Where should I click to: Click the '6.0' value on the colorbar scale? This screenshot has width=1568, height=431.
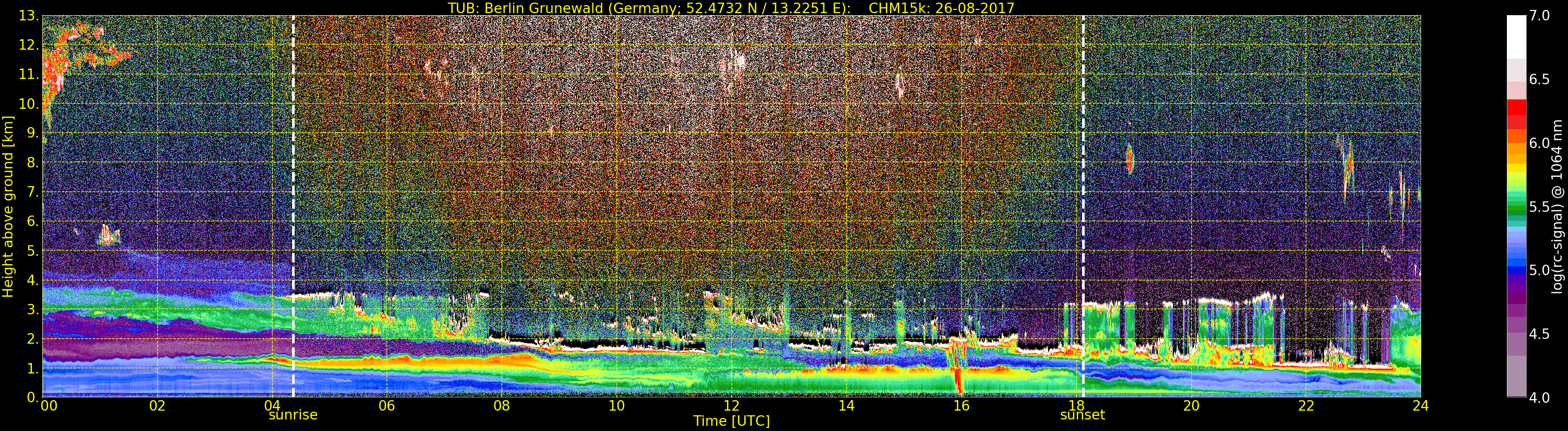[1539, 143]
